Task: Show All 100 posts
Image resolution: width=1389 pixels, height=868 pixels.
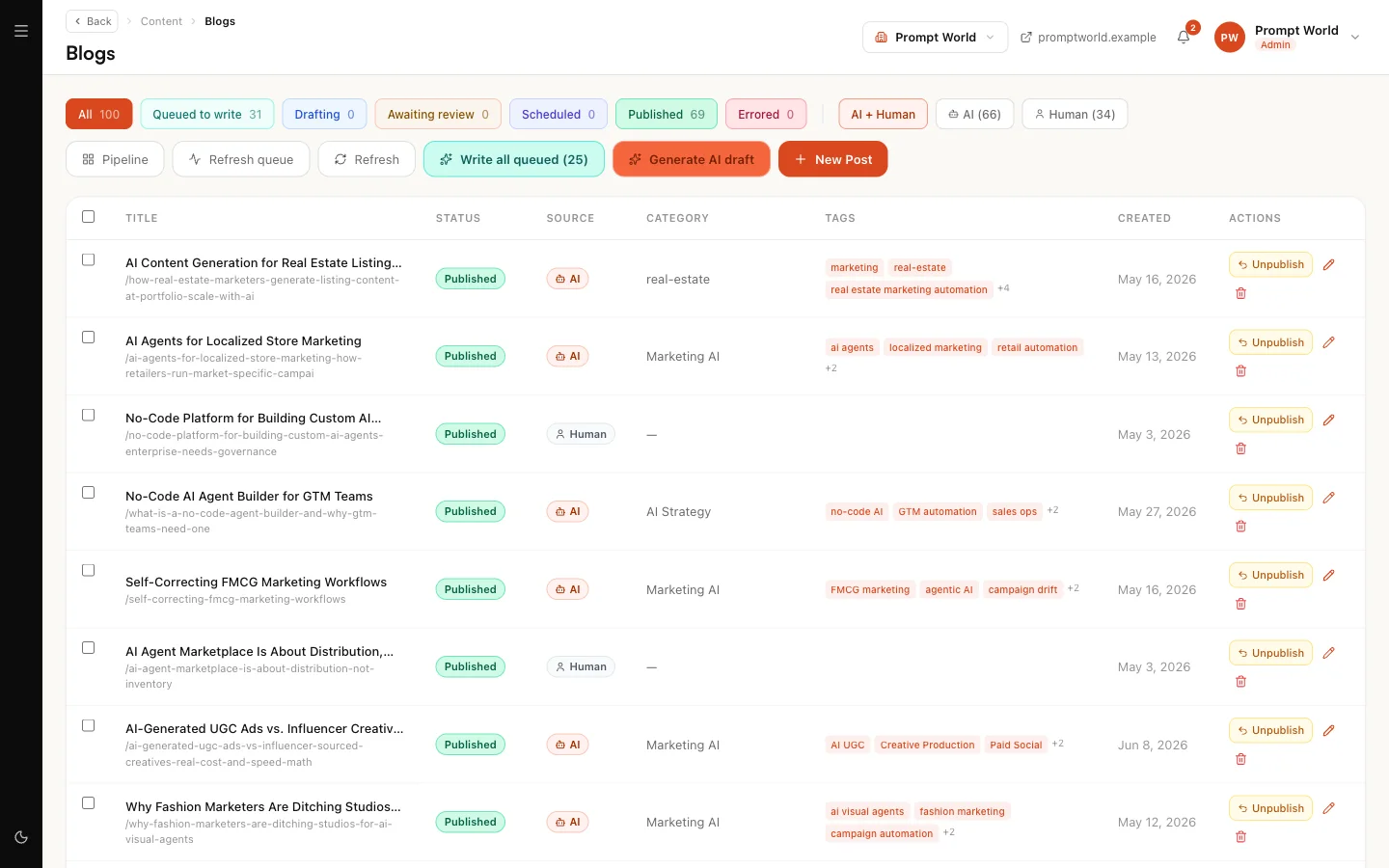Action: coord(99,114)
